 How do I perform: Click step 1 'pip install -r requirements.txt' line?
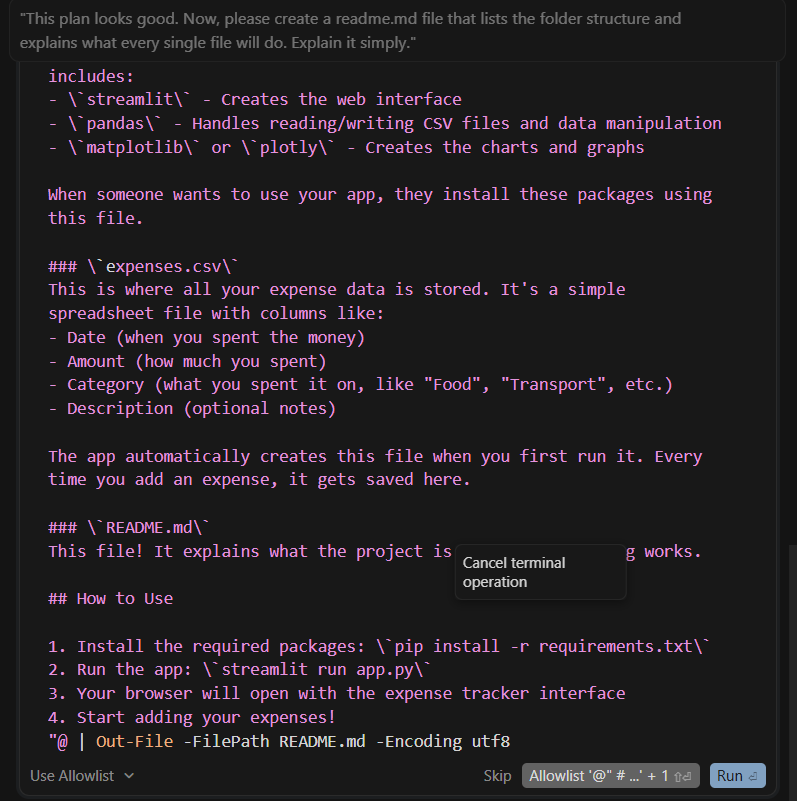click(x=379, y=646)
